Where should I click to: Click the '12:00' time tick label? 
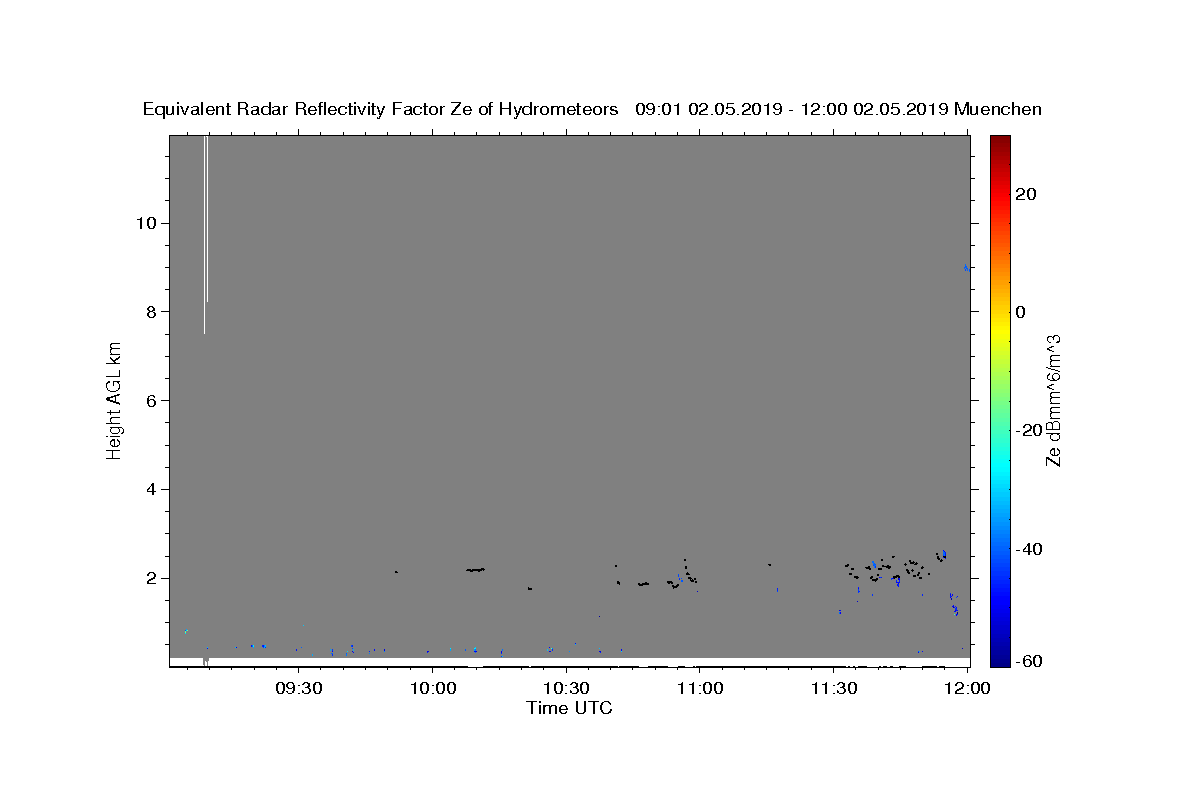pyautogui.click(x=967, y=689)
